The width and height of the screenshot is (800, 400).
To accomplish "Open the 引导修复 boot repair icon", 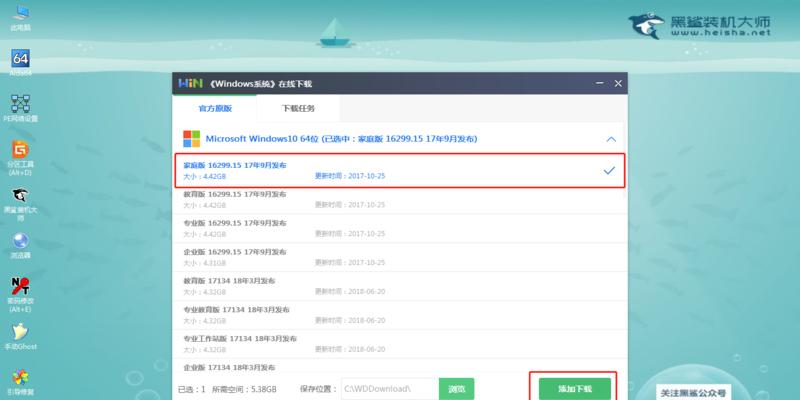I will 20,383.
